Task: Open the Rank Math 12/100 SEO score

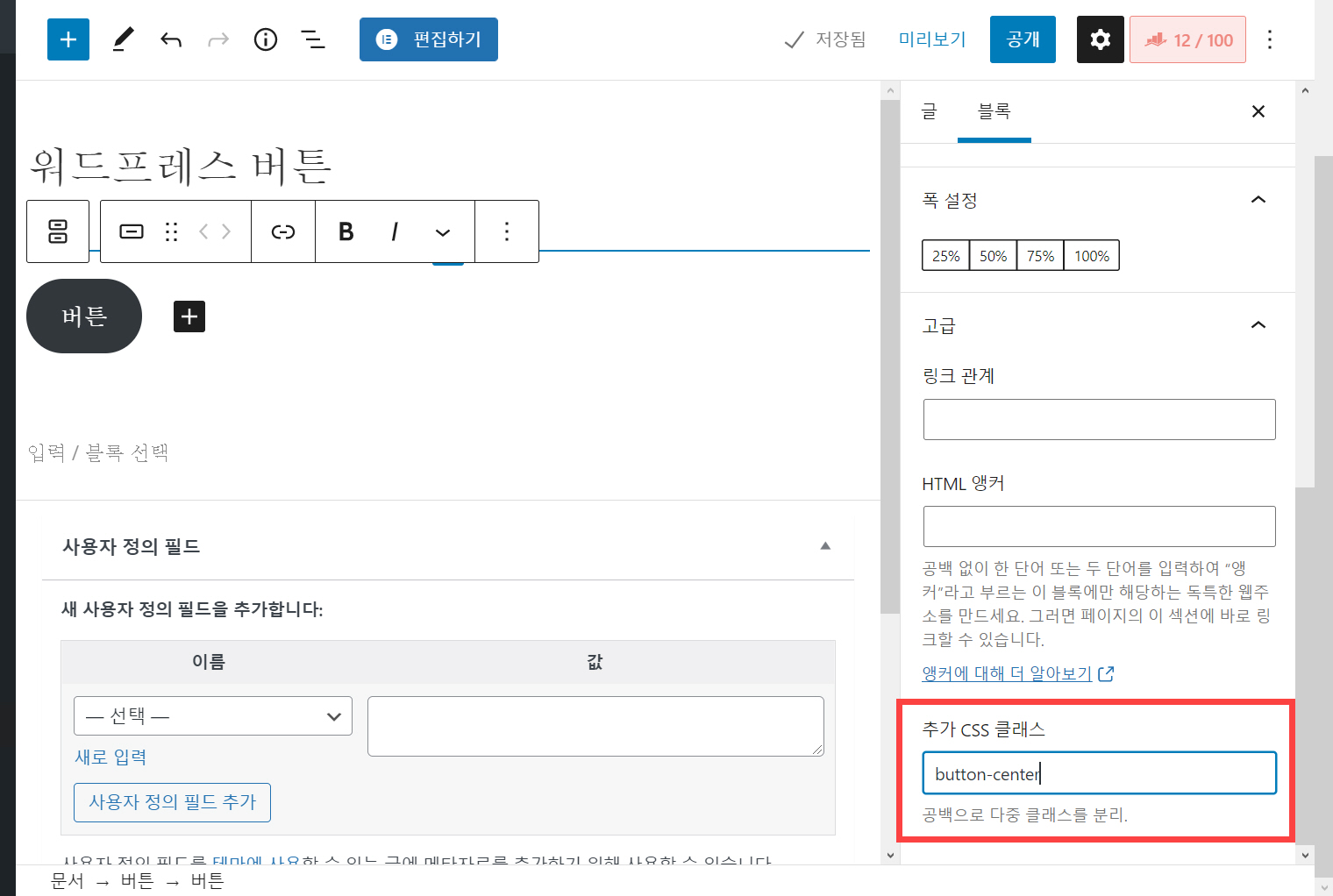Action: [1187, 39]
